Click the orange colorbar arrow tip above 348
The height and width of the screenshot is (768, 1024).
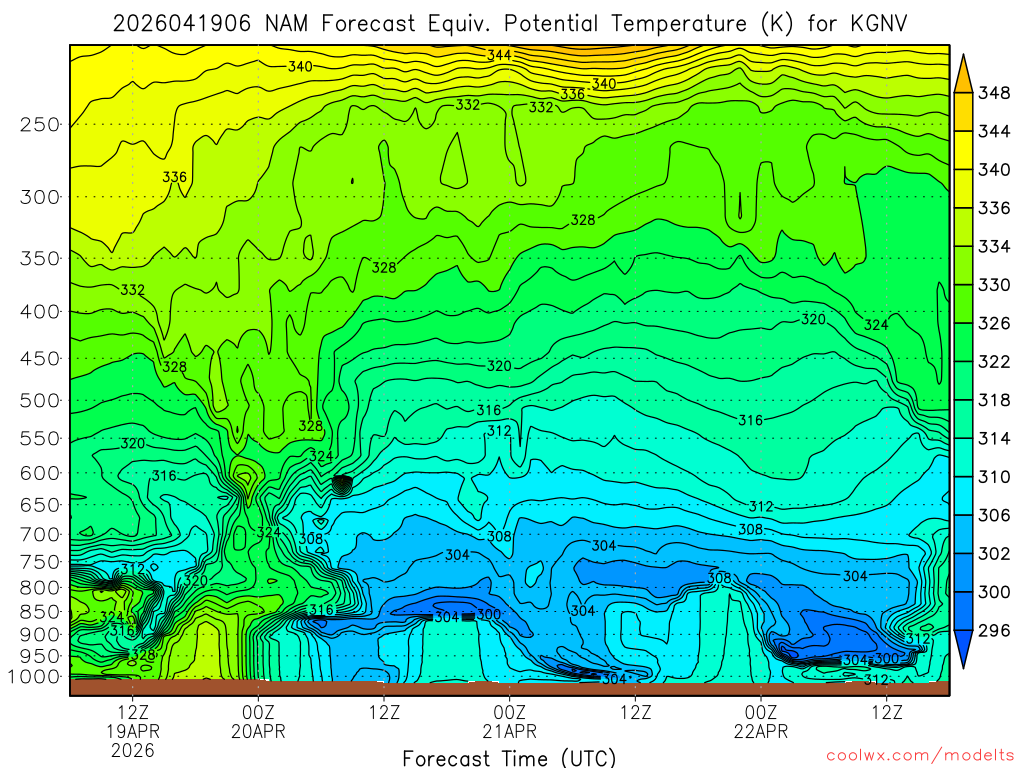tap(963, 76)
